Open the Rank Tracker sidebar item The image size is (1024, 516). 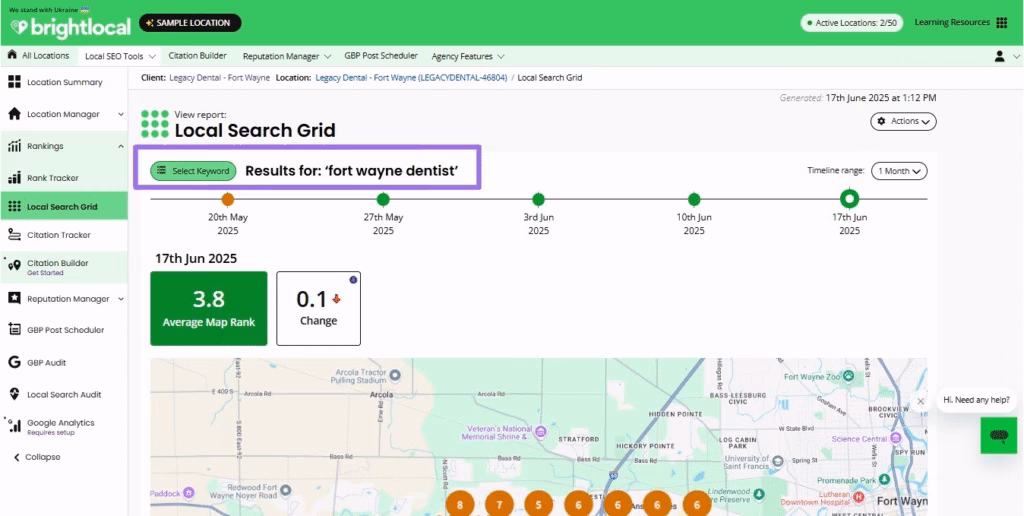click(52, 178)
